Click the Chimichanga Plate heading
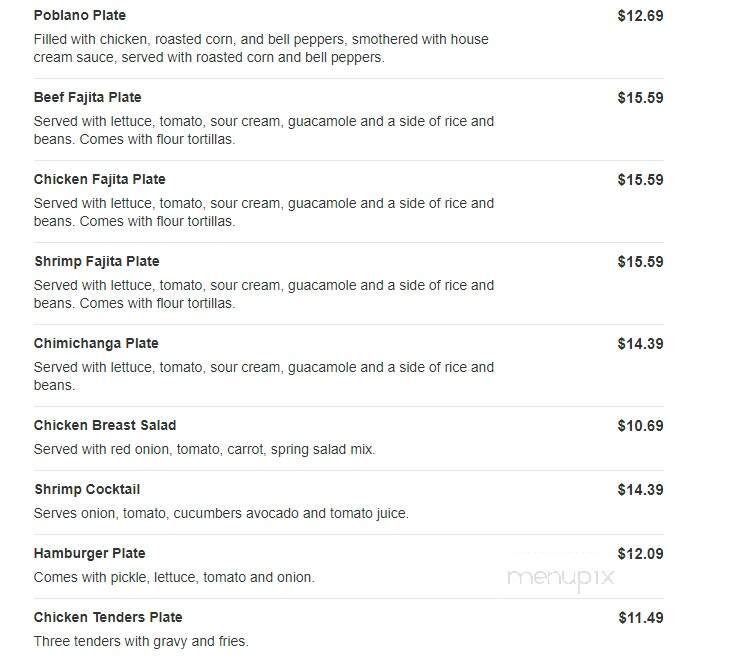This screenshot has height=660, width=740. (96, 343)
